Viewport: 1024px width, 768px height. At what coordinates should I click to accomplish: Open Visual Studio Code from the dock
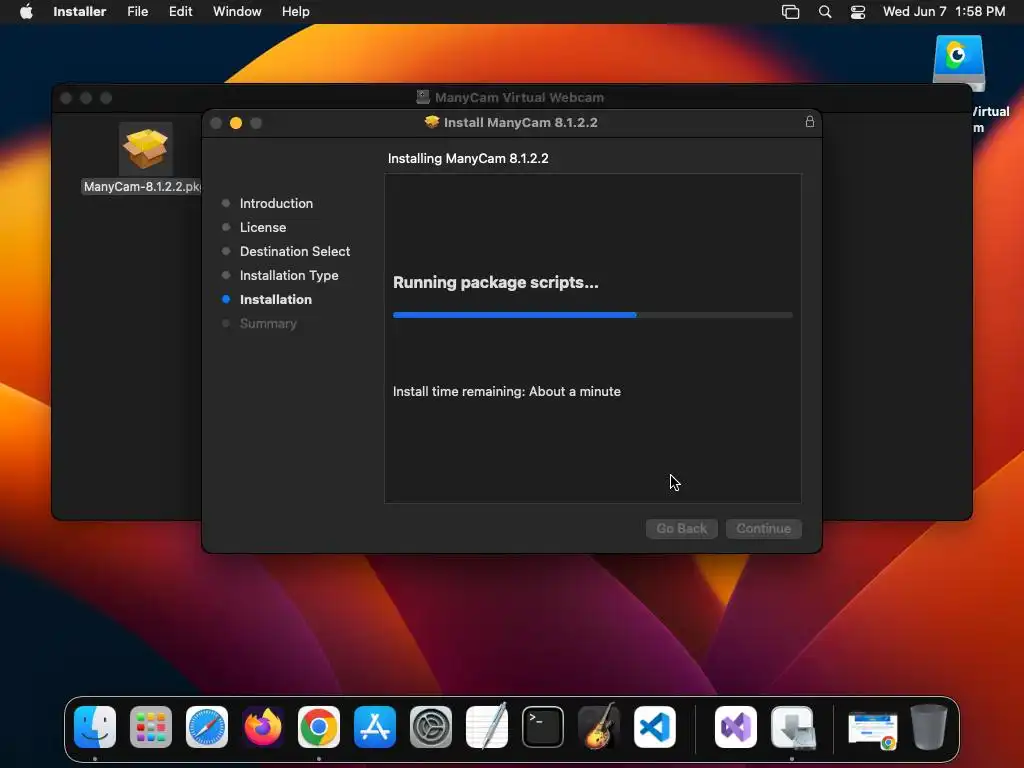tap(655, 727)
